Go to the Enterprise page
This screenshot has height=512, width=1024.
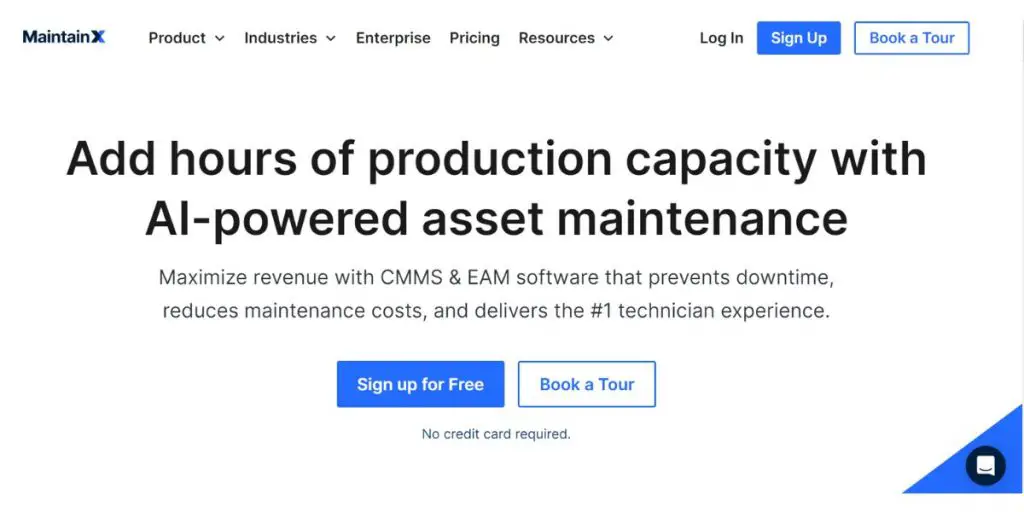point(393,38)
